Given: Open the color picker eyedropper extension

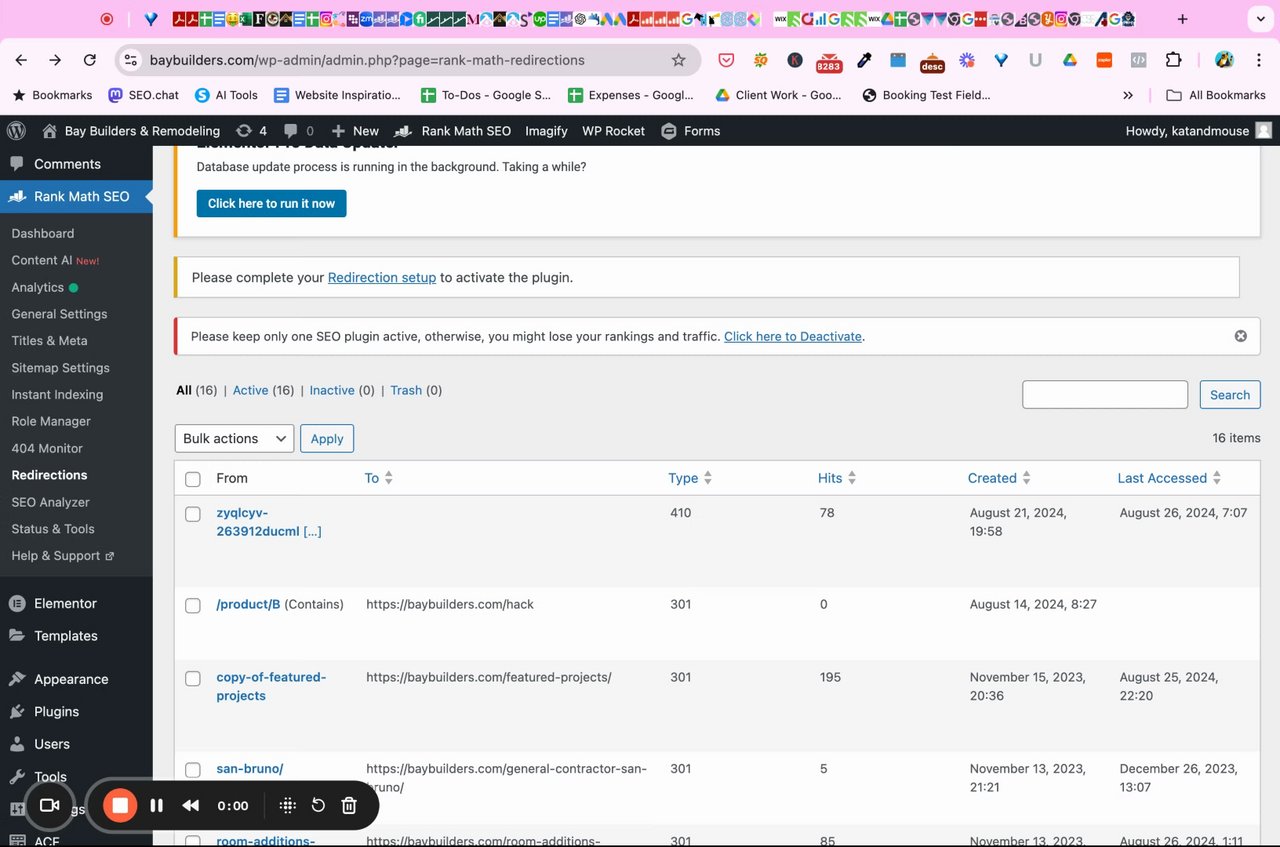Looking at the screenshot, I should [x=864, y=60].
